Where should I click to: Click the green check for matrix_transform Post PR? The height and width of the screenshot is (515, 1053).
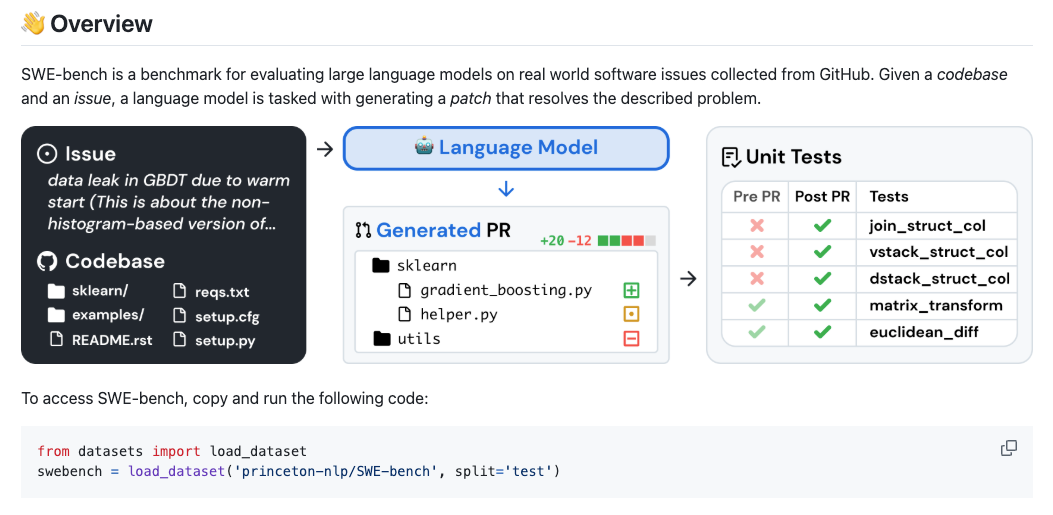pyautogui.click(x=822, y=306)
